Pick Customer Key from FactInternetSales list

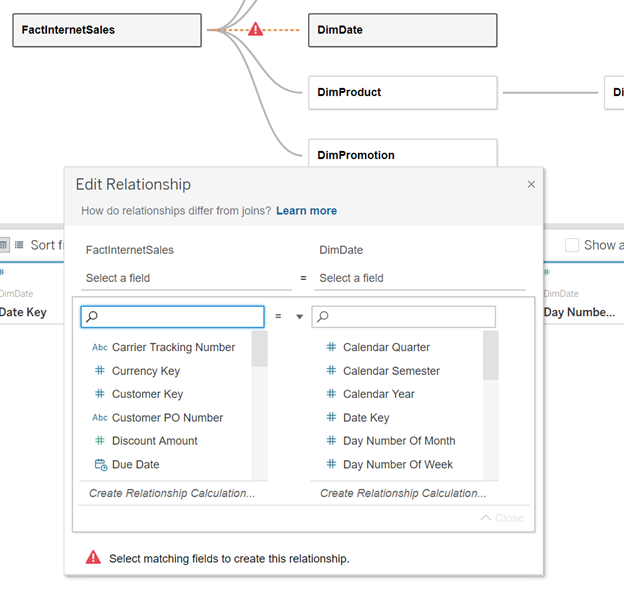click(x=147, y=394)
